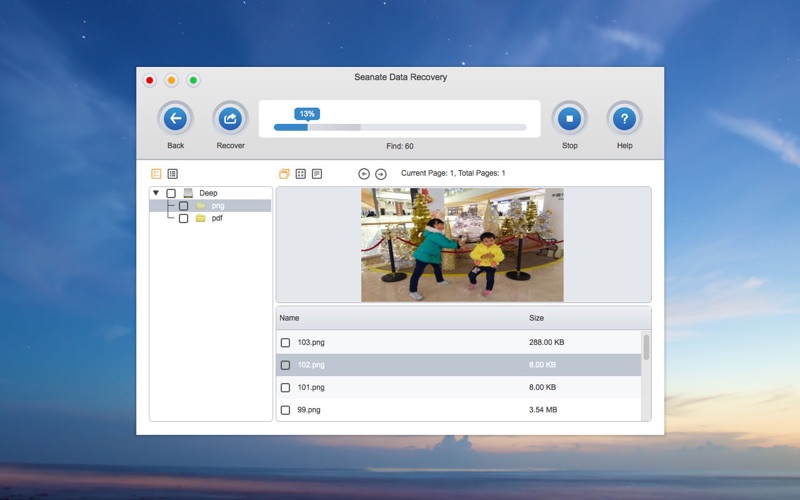This screenshot has height=500, width=800.
Task: Tick the pdf folder checkbox
Action: point(183,218)
